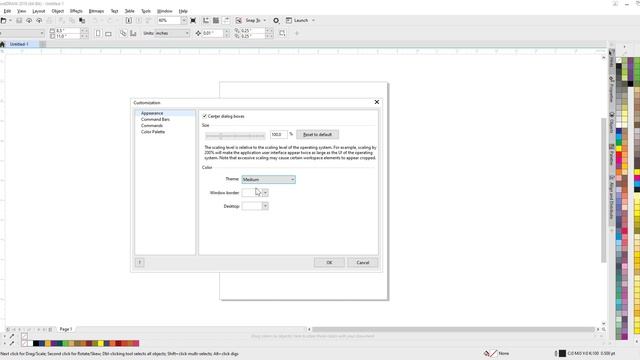This screenshot has height=360, width=640.
Task: Toggle Show Grid icon in toolbar
Action: [216, 20]
